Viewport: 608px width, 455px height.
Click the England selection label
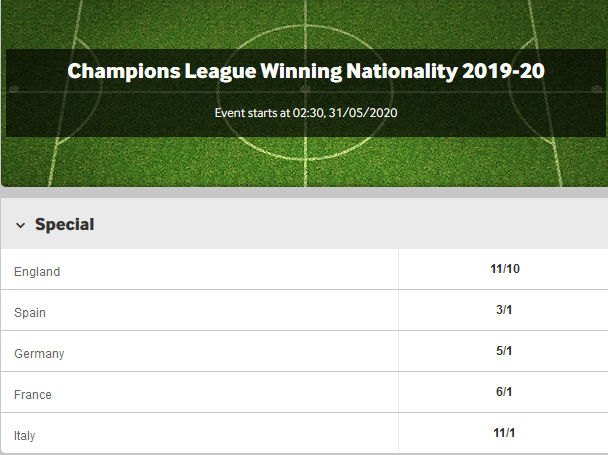tap(37, 272)
